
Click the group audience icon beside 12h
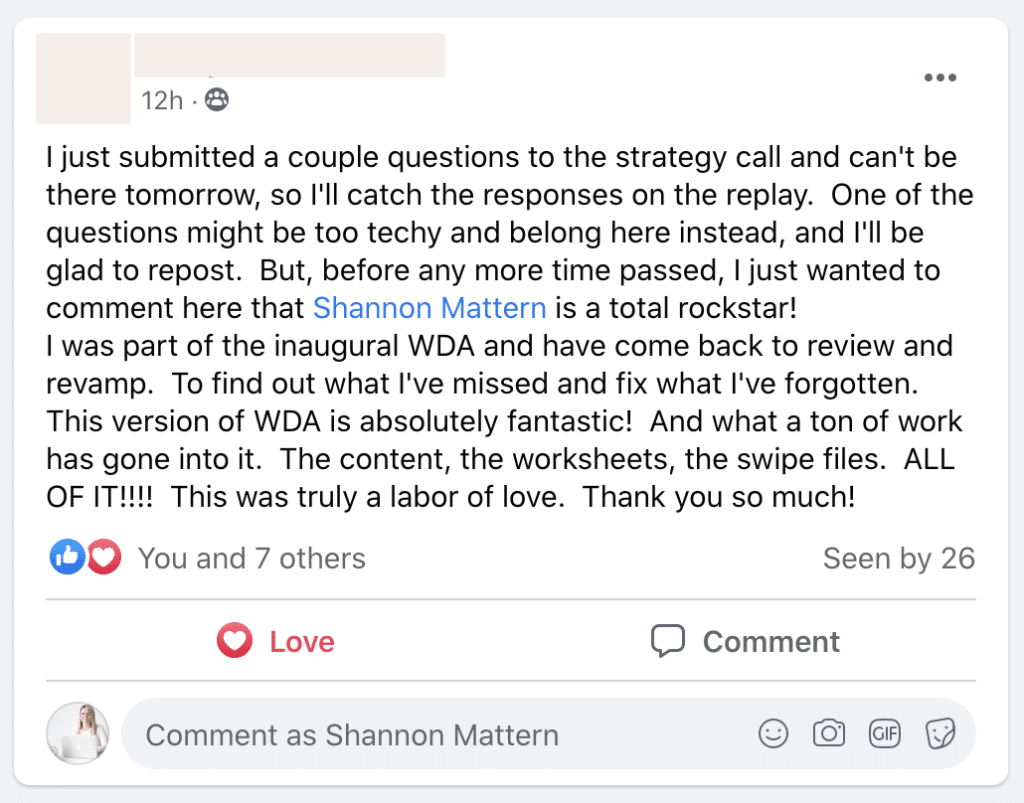coord(216,100)
